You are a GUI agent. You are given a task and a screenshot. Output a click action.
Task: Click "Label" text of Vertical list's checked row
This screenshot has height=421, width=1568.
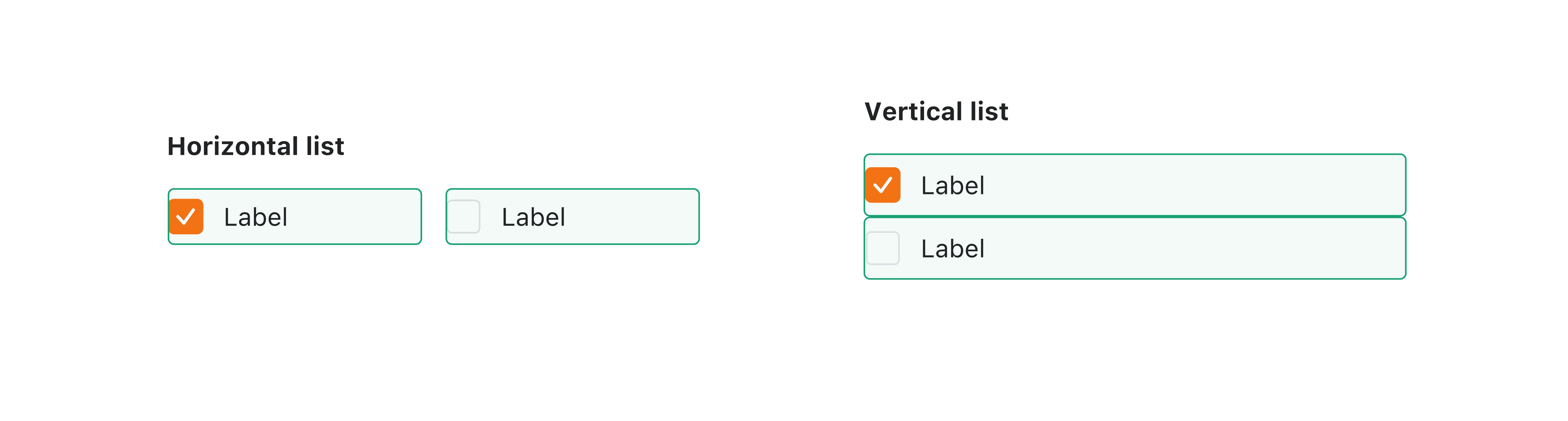click(x=953, y=186)
